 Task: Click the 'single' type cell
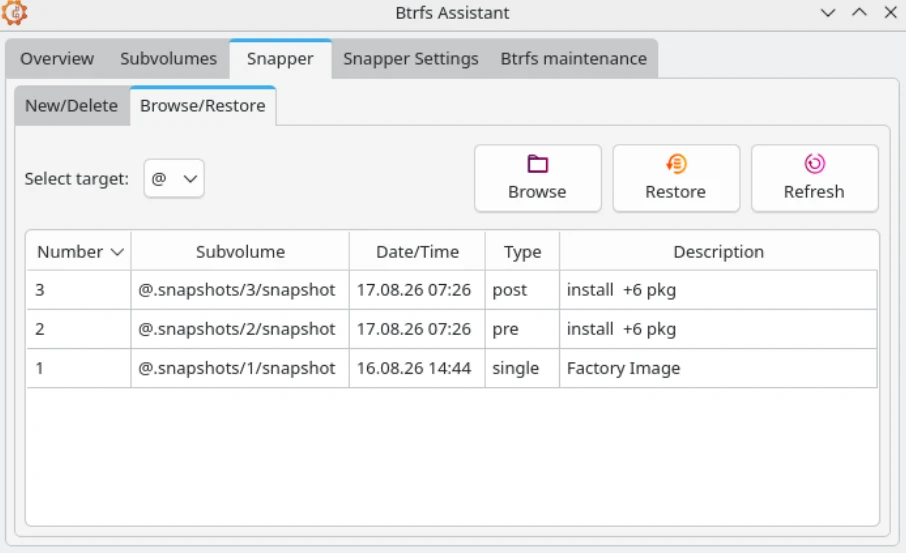pyautogui.click(x=522, y=368)
